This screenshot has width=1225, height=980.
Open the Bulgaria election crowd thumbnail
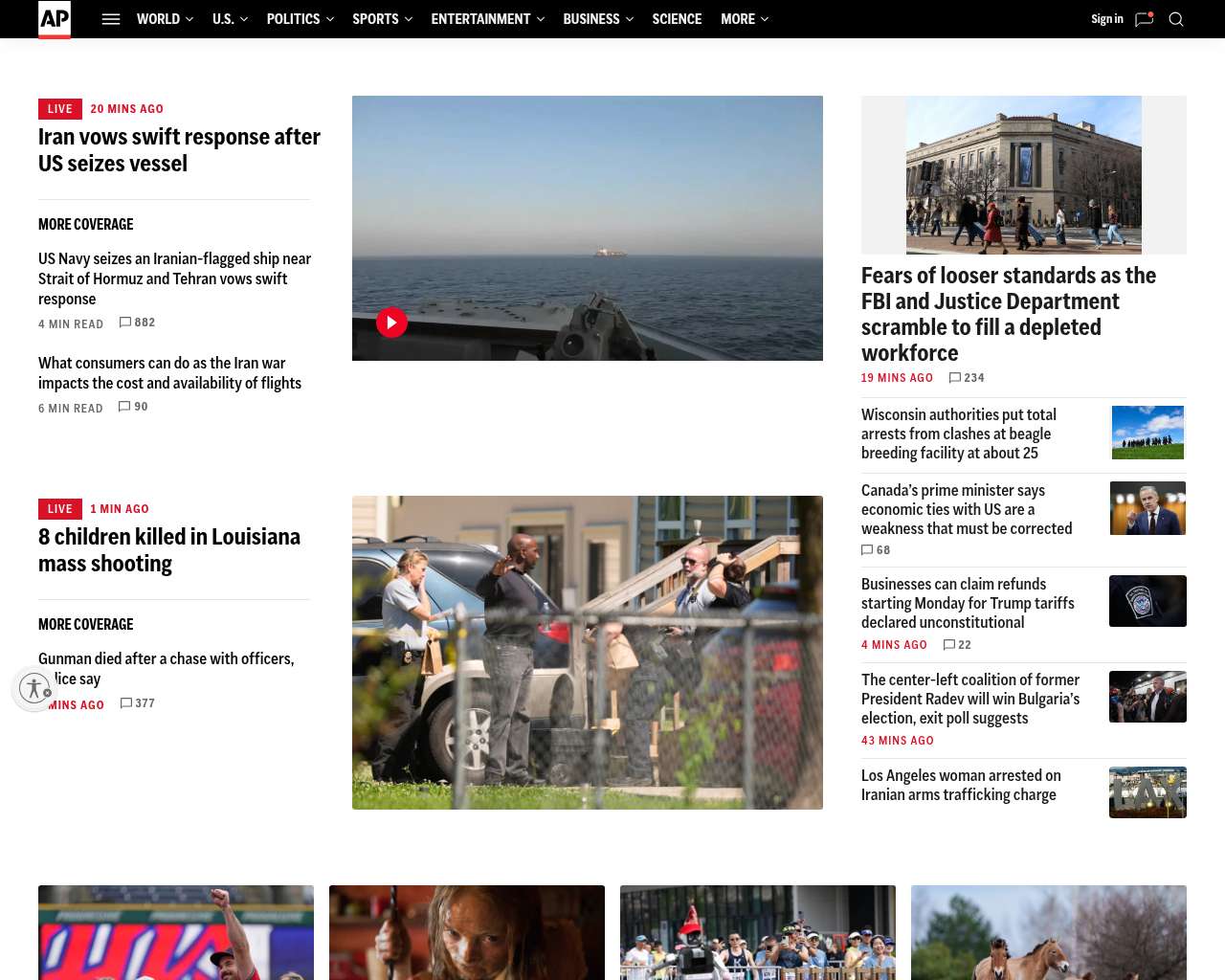pos(1147,697)
